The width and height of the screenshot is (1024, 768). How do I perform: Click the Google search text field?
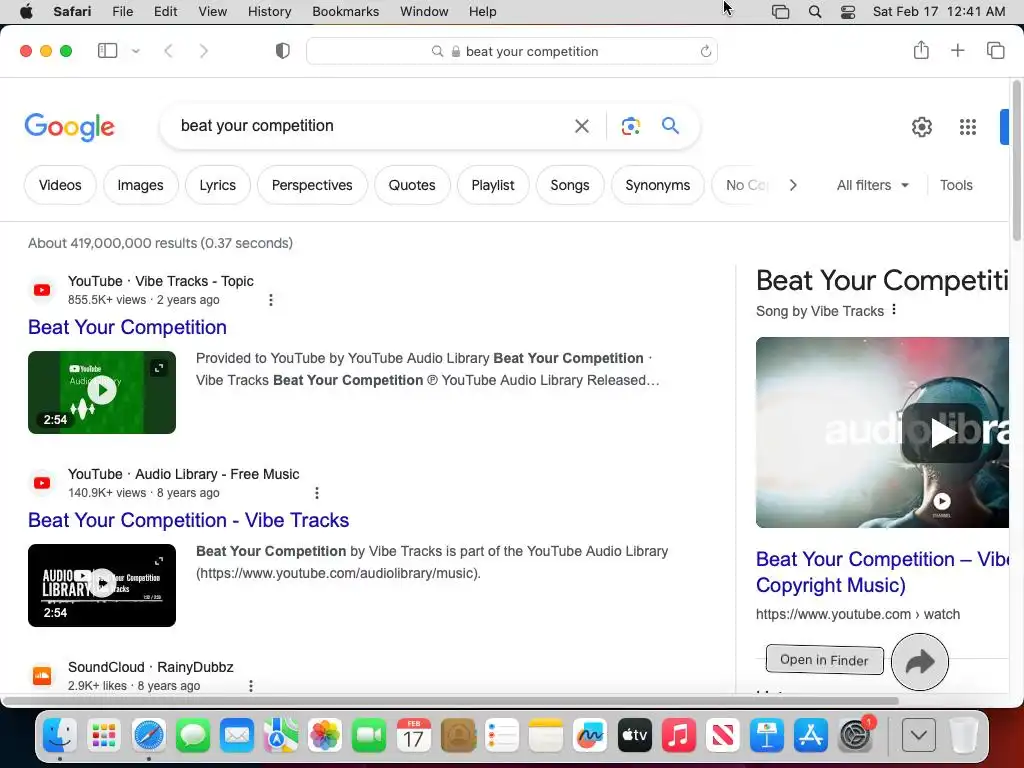369,125
